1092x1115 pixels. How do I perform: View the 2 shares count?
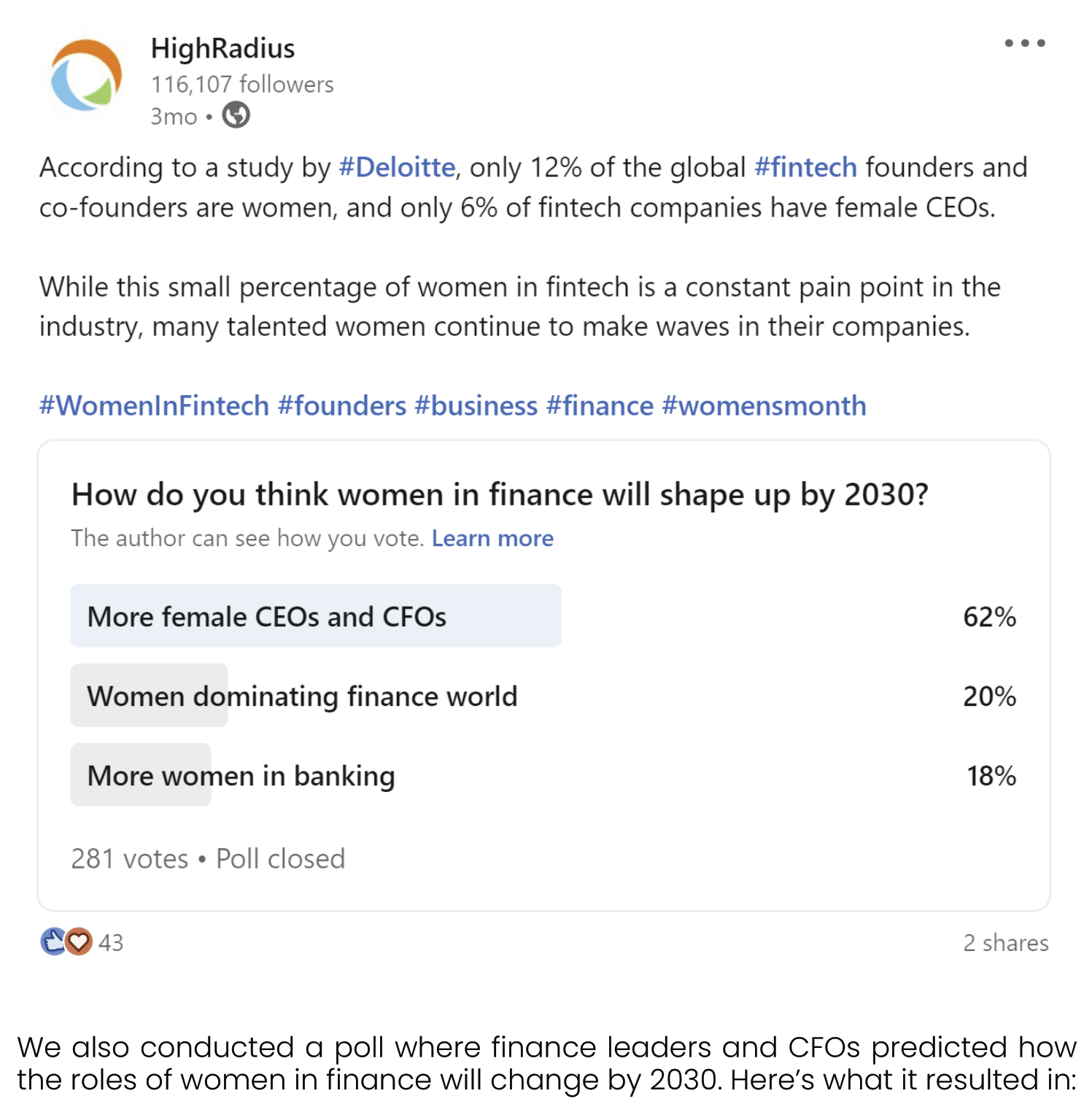pyautogui.click(x=1005, y=942)
